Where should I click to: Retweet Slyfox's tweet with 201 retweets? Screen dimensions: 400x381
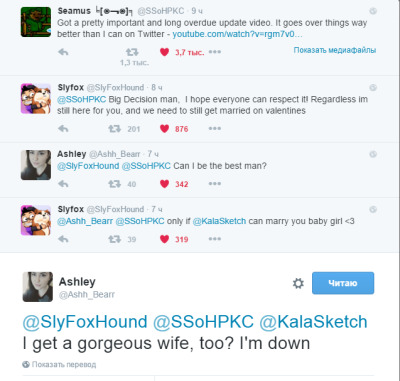click(114, 129)
